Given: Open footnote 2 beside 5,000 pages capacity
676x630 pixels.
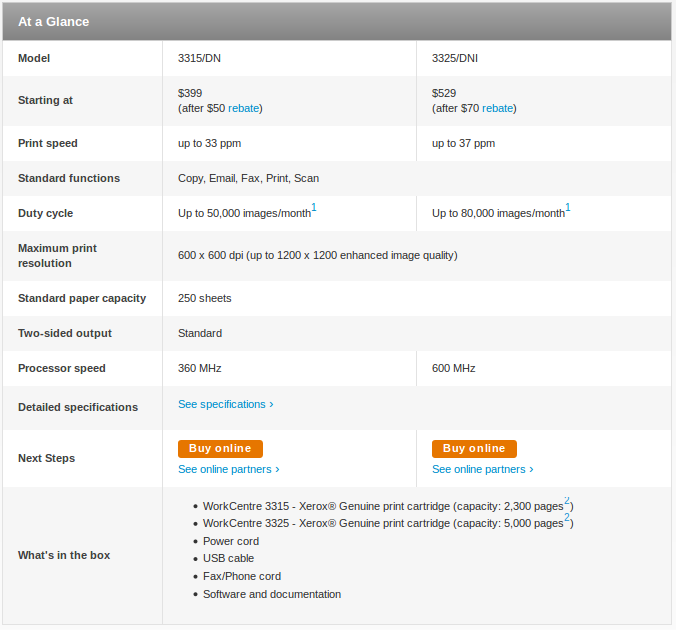Looking at the screenshot, I should [x=567, y=517].
